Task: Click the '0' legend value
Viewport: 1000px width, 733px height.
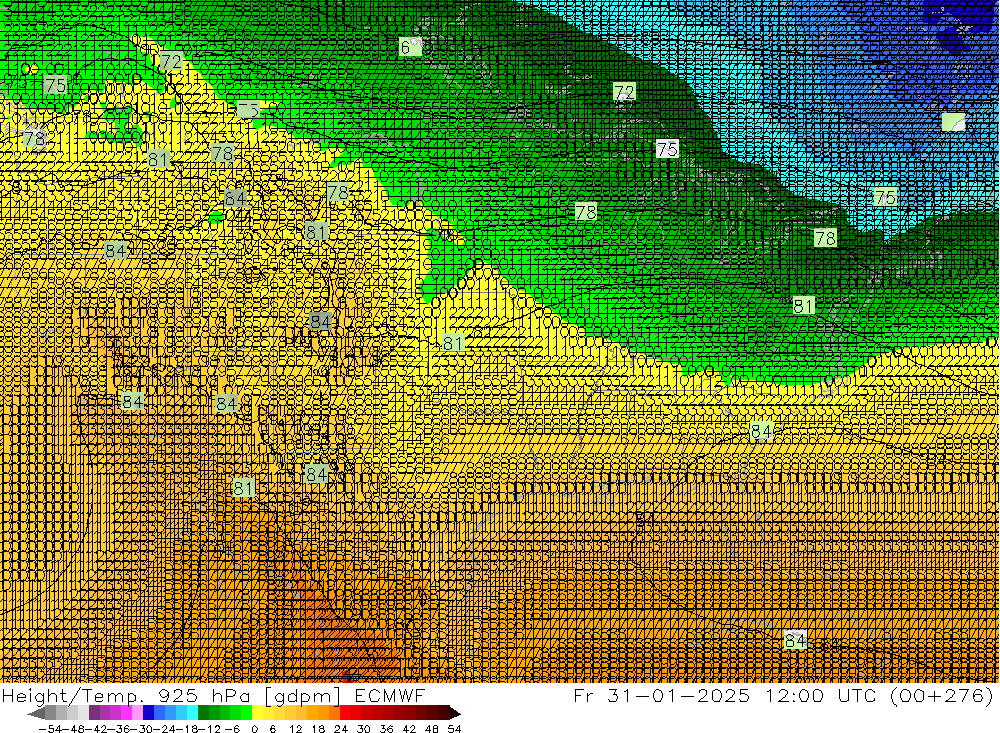Action: pos(254,729)
